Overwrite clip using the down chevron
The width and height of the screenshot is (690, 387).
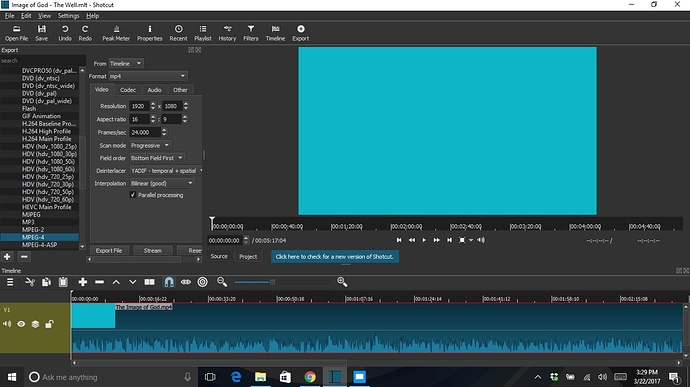[132, 282]
